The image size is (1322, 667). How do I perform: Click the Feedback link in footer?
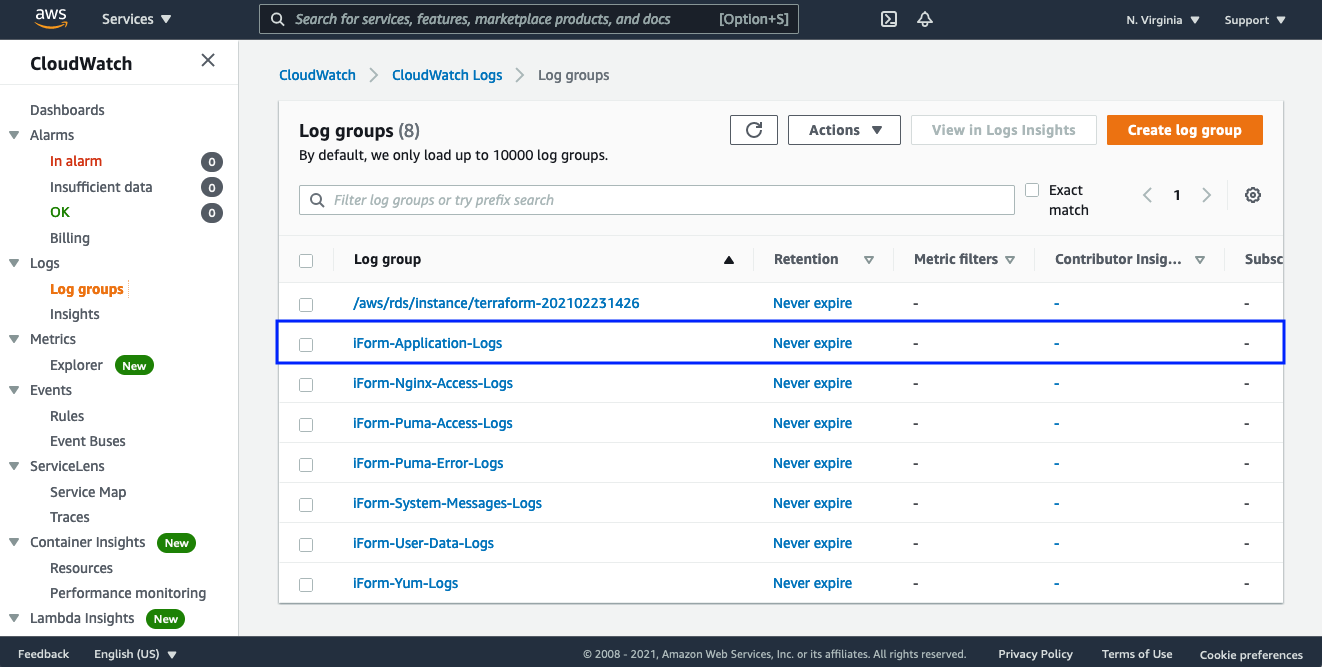pos(44,654)
